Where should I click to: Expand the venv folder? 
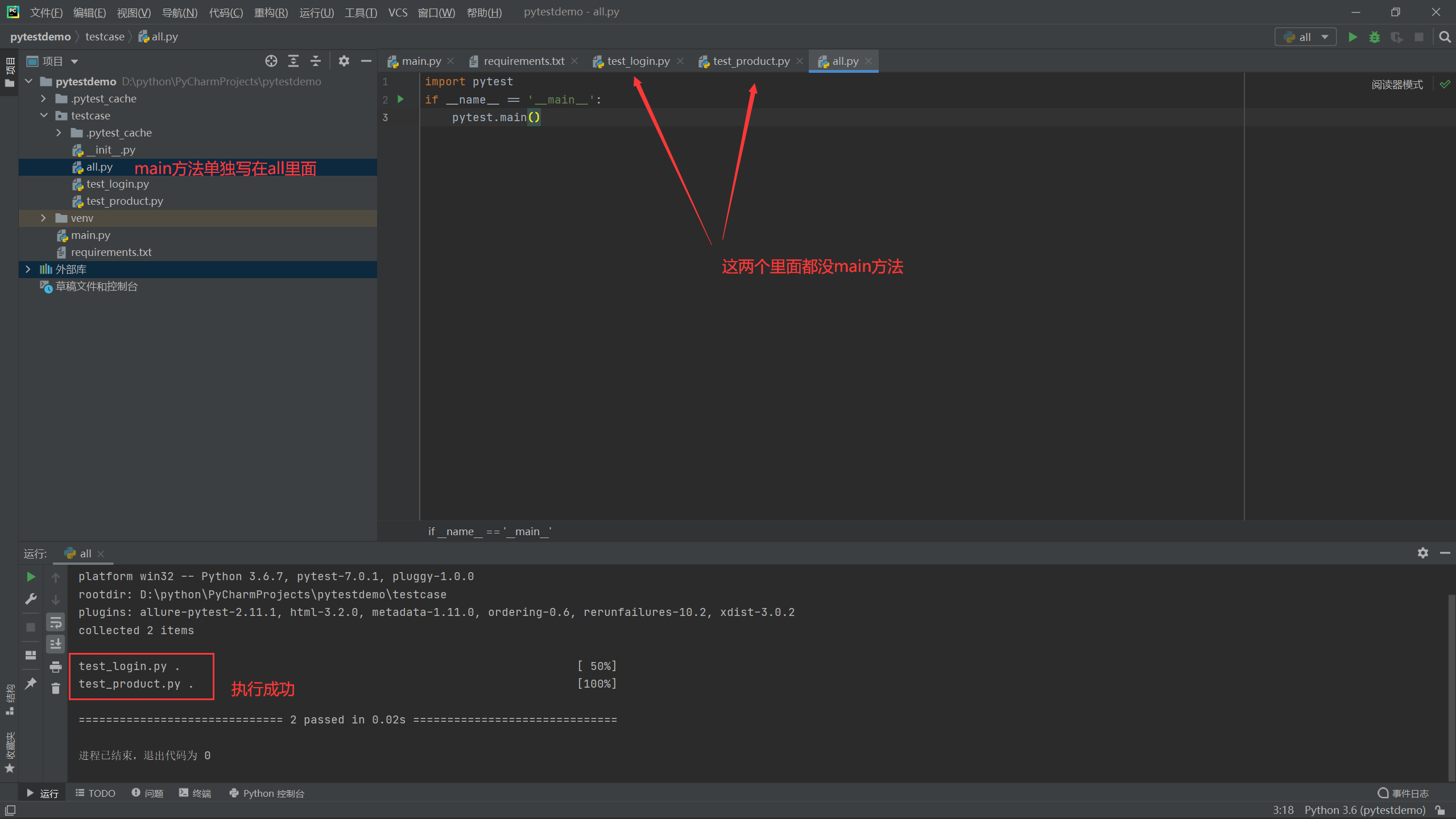click(43, 218)
